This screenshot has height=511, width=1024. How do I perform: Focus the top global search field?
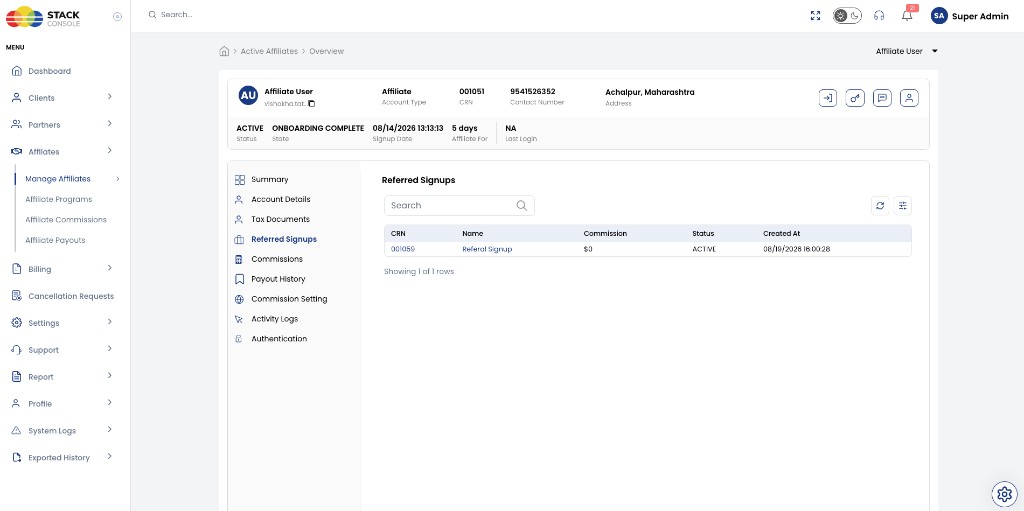click(177, 14)
